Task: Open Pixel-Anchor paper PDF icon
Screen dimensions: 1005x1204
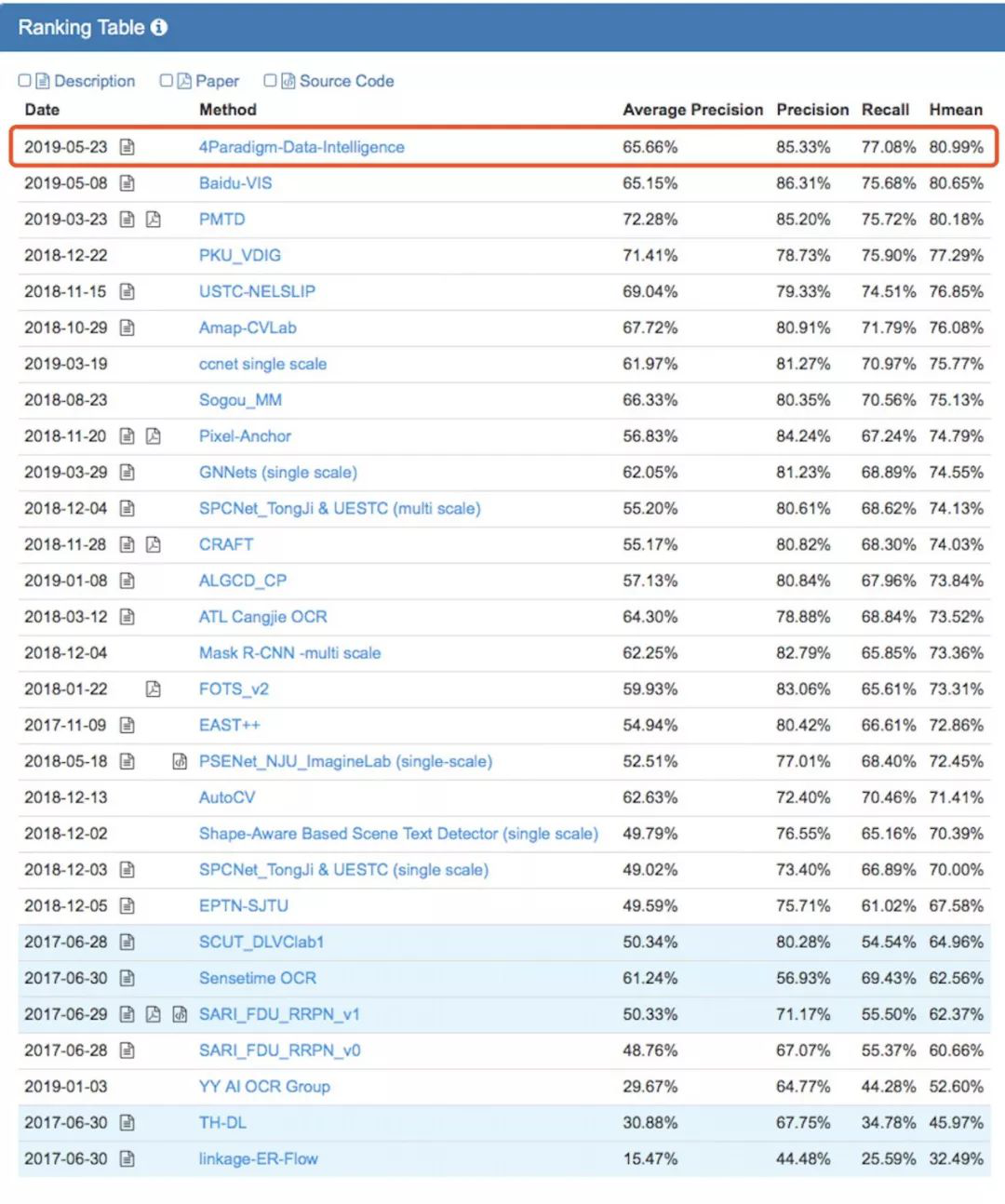Action: tap(154, 436)
